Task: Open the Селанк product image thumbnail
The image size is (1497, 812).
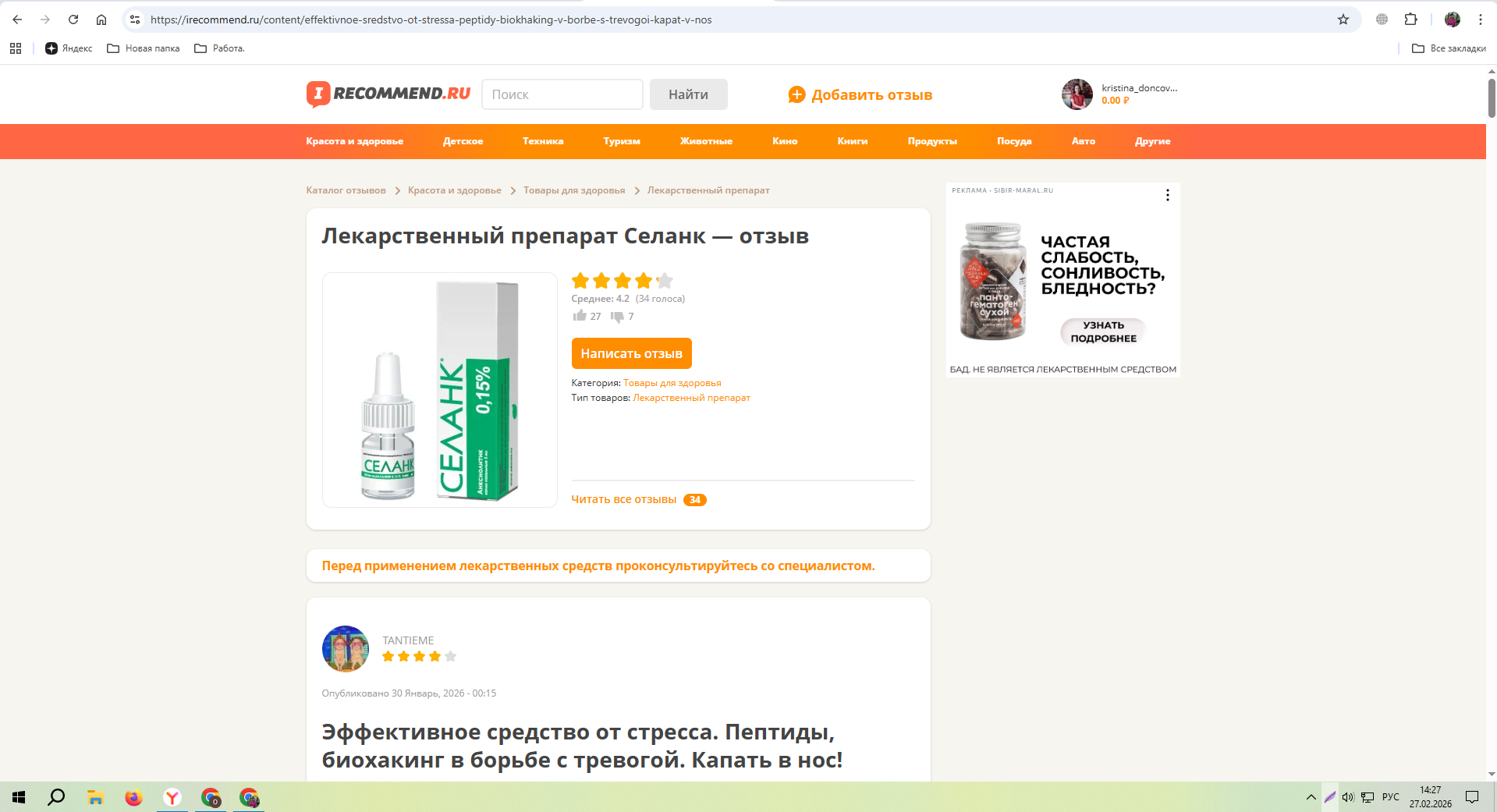Action: (440, 390)
